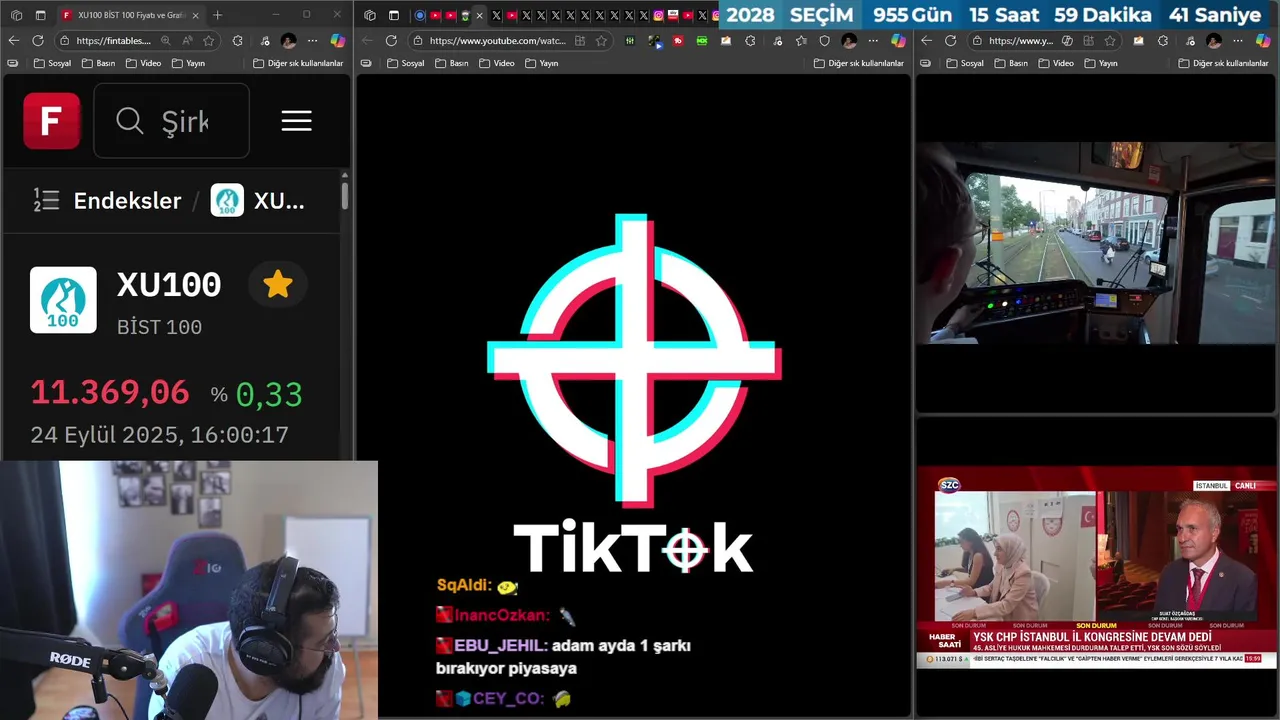
Task: Click the XU... breadcrumb item
Action: tap(258, 200)
